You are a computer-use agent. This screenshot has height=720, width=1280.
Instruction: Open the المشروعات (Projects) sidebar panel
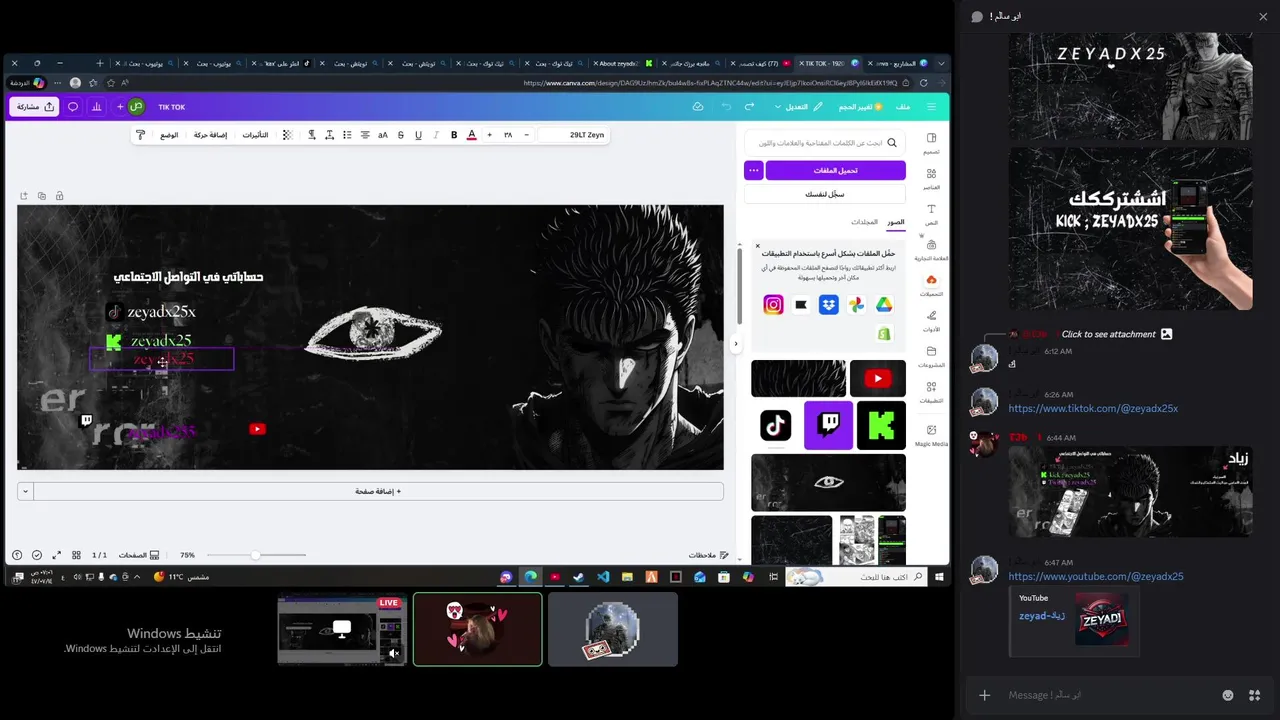click(931, 357)
